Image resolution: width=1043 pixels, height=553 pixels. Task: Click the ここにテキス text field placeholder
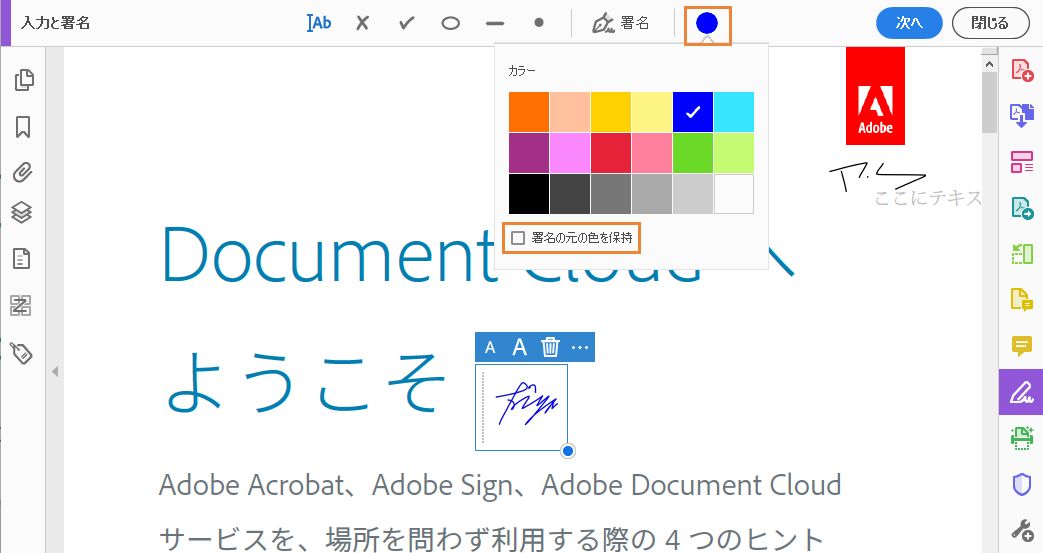[928, 198]
